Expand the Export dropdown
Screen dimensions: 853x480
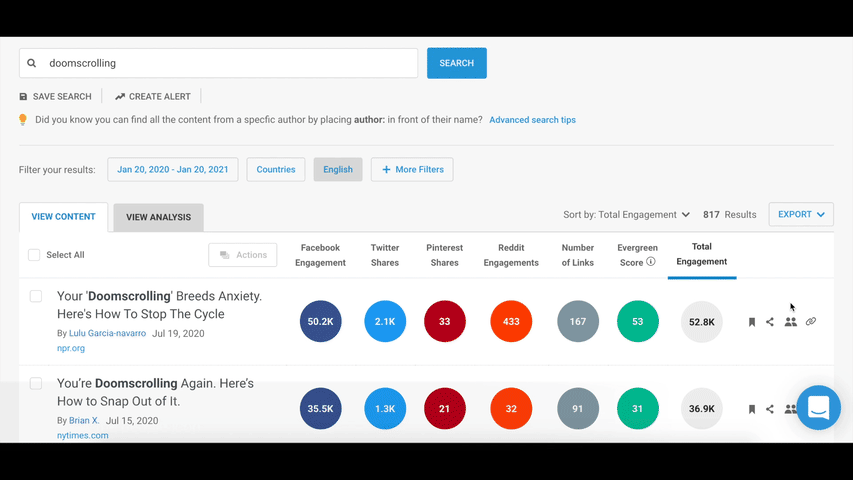(800, 214)
